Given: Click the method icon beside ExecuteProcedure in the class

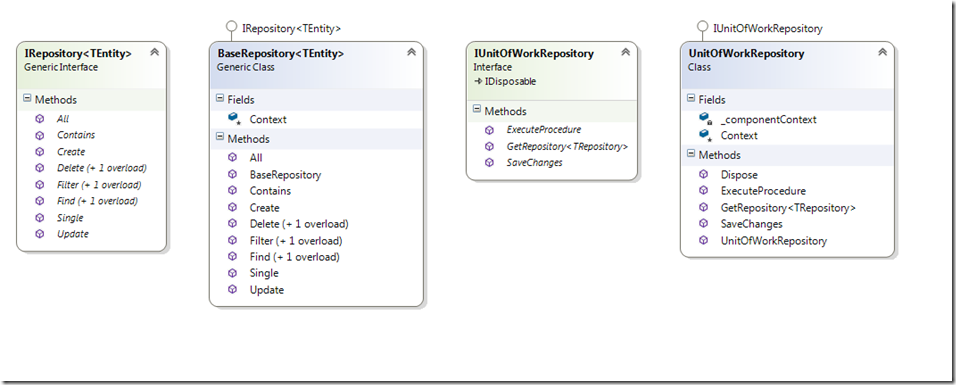Looking at the screenshot, I should [x=704, y=191].
